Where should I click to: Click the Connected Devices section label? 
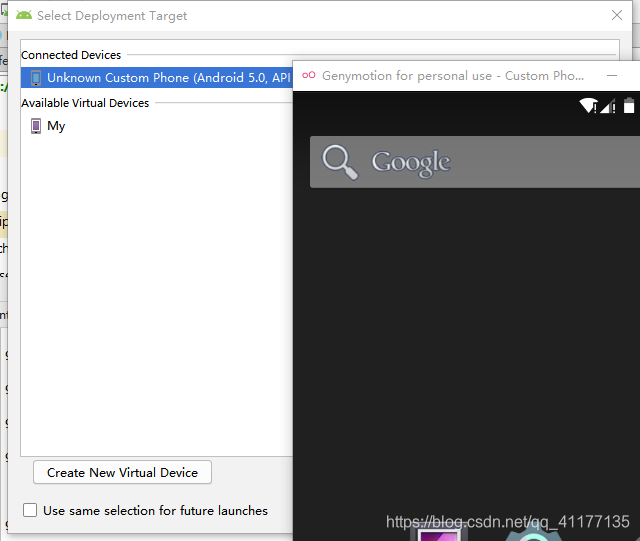(x=71, y=55)
